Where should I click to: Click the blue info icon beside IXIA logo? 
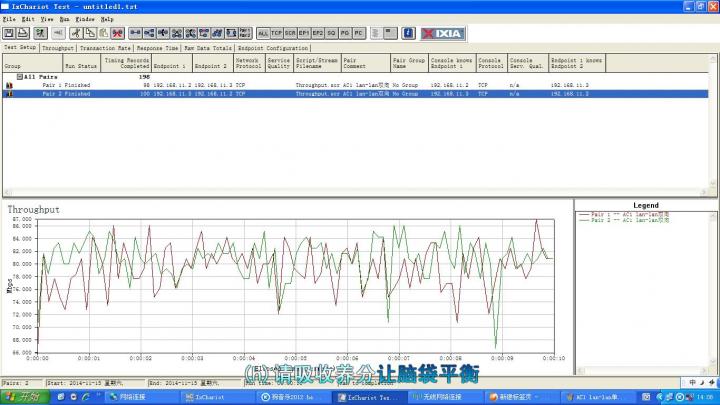click(x=408, y=33)
